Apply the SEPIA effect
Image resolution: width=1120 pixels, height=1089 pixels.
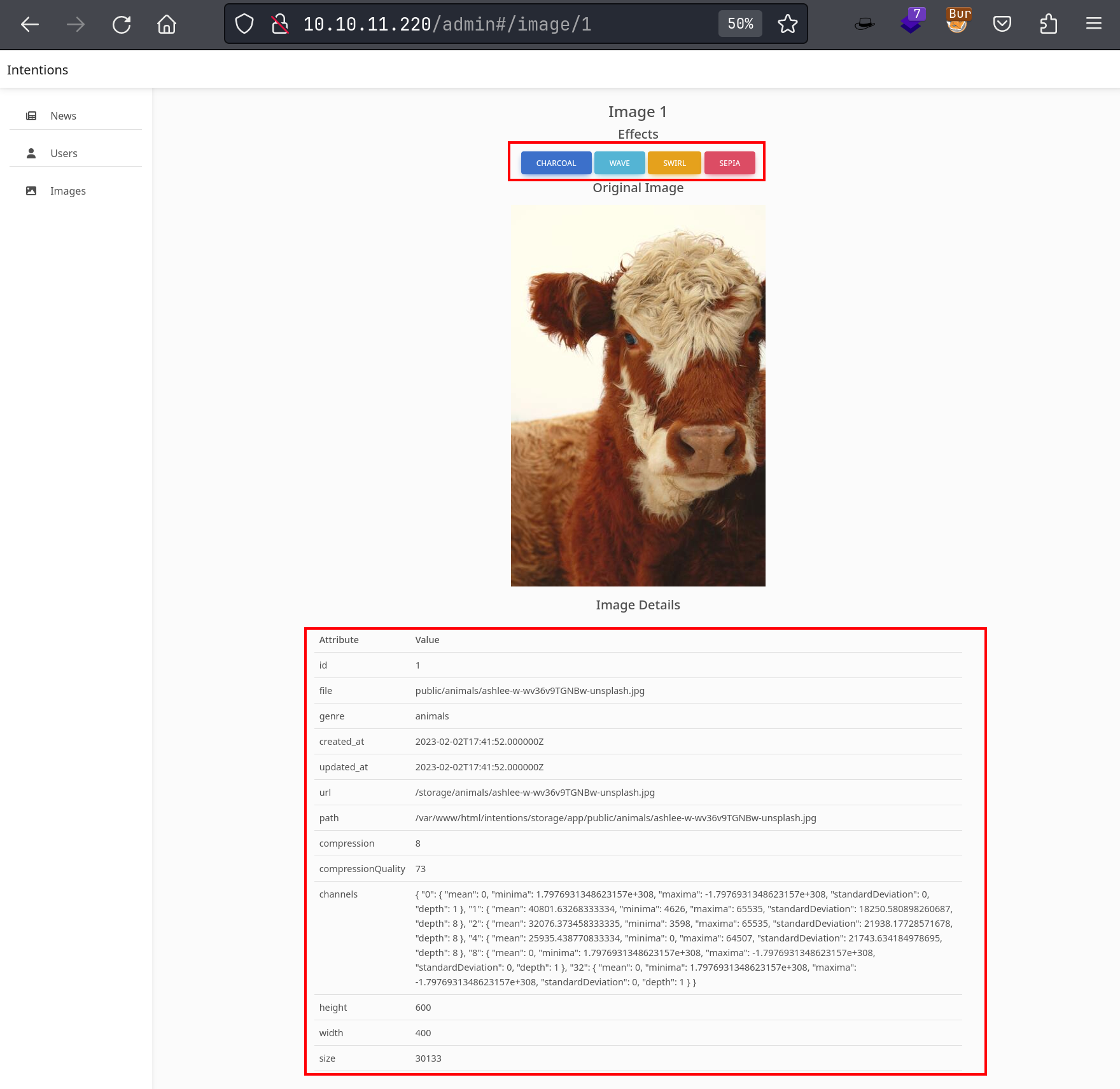click(730, 163)
